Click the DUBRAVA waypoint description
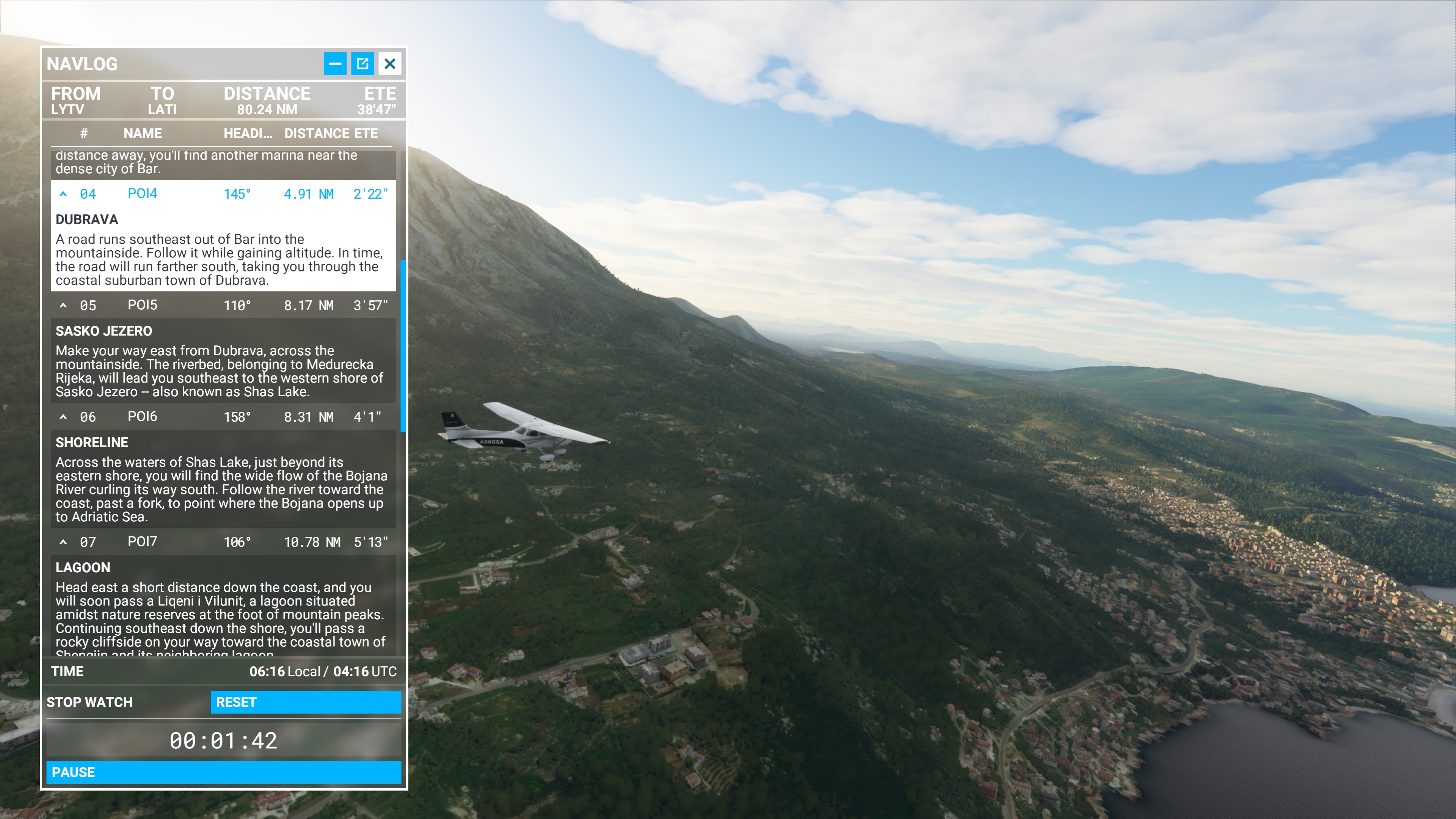 point(219,259)
